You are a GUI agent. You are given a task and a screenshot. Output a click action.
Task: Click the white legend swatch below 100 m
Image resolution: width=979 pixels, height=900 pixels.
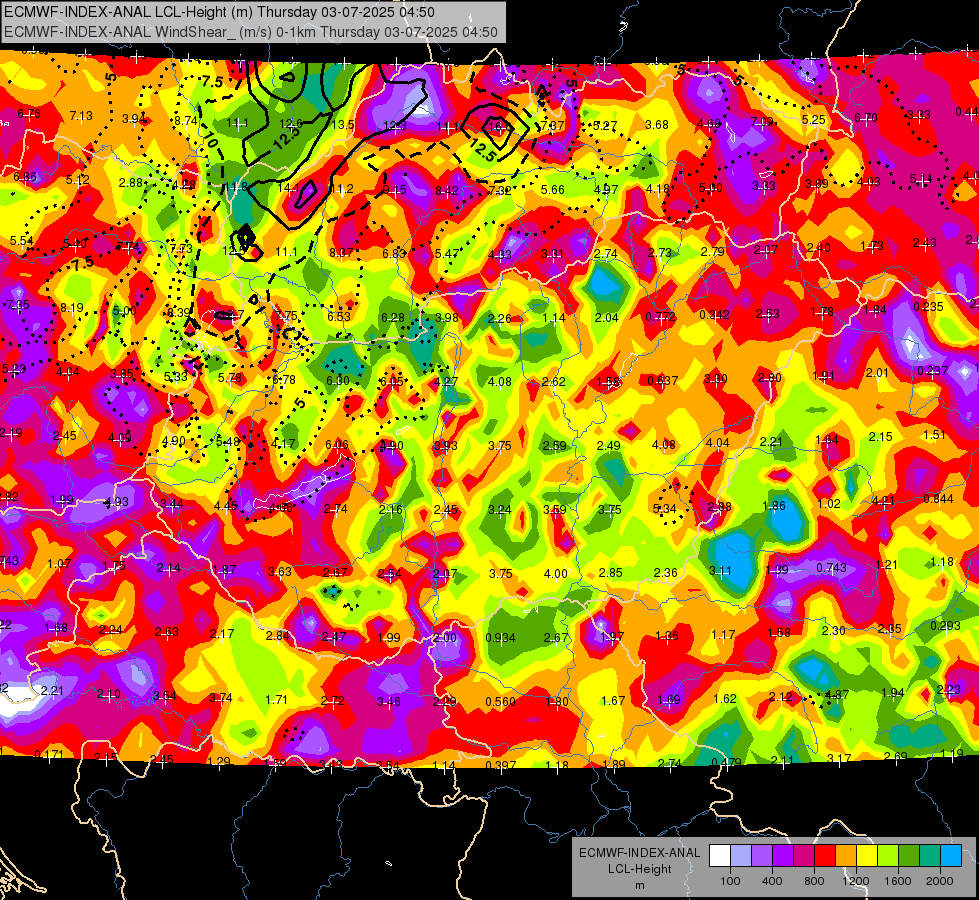coord(719,856)
